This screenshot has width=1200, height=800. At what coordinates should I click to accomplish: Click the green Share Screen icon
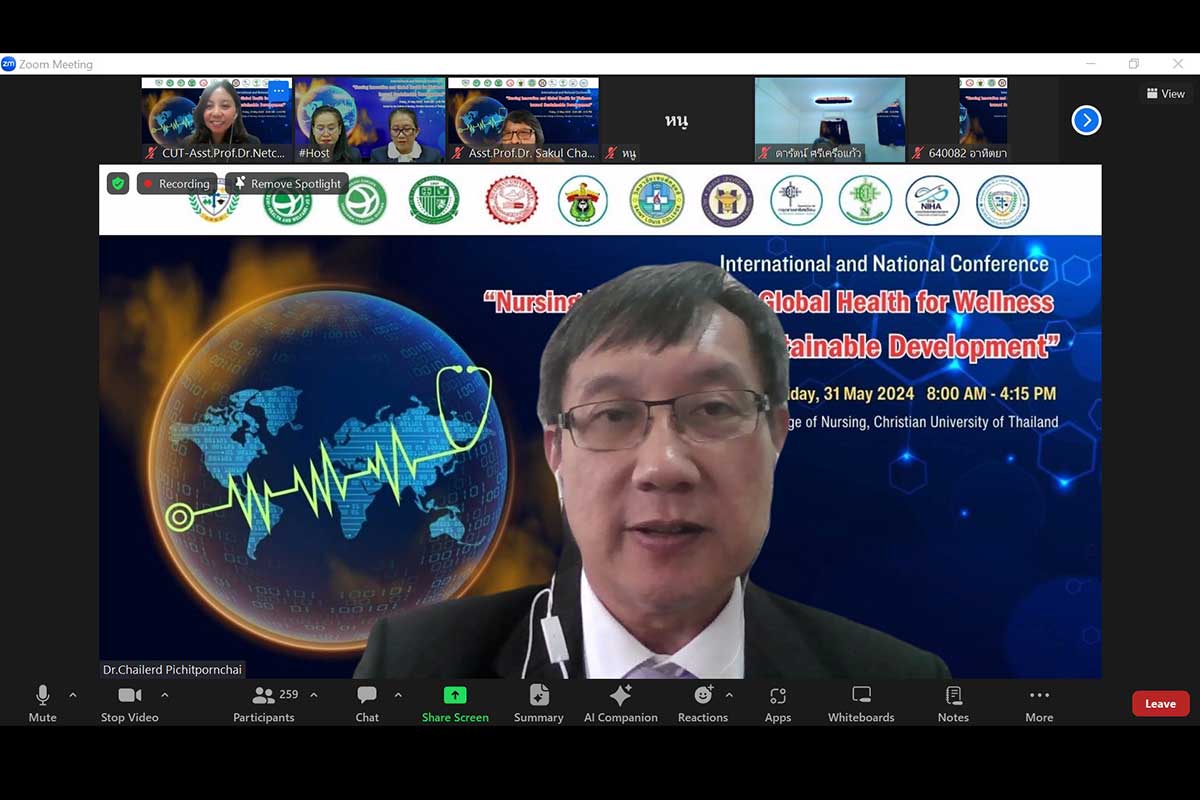(455, 696)
